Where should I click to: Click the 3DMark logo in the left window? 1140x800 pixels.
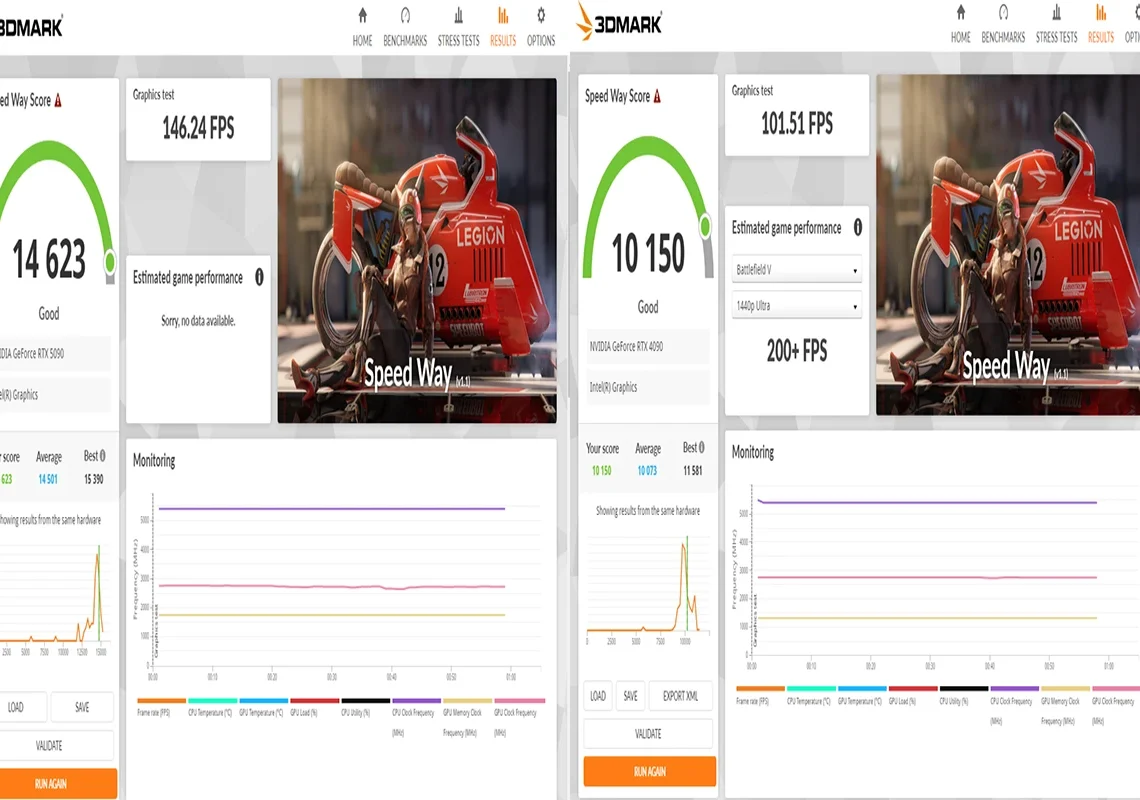pyautogui.click(x=31, y=27)
